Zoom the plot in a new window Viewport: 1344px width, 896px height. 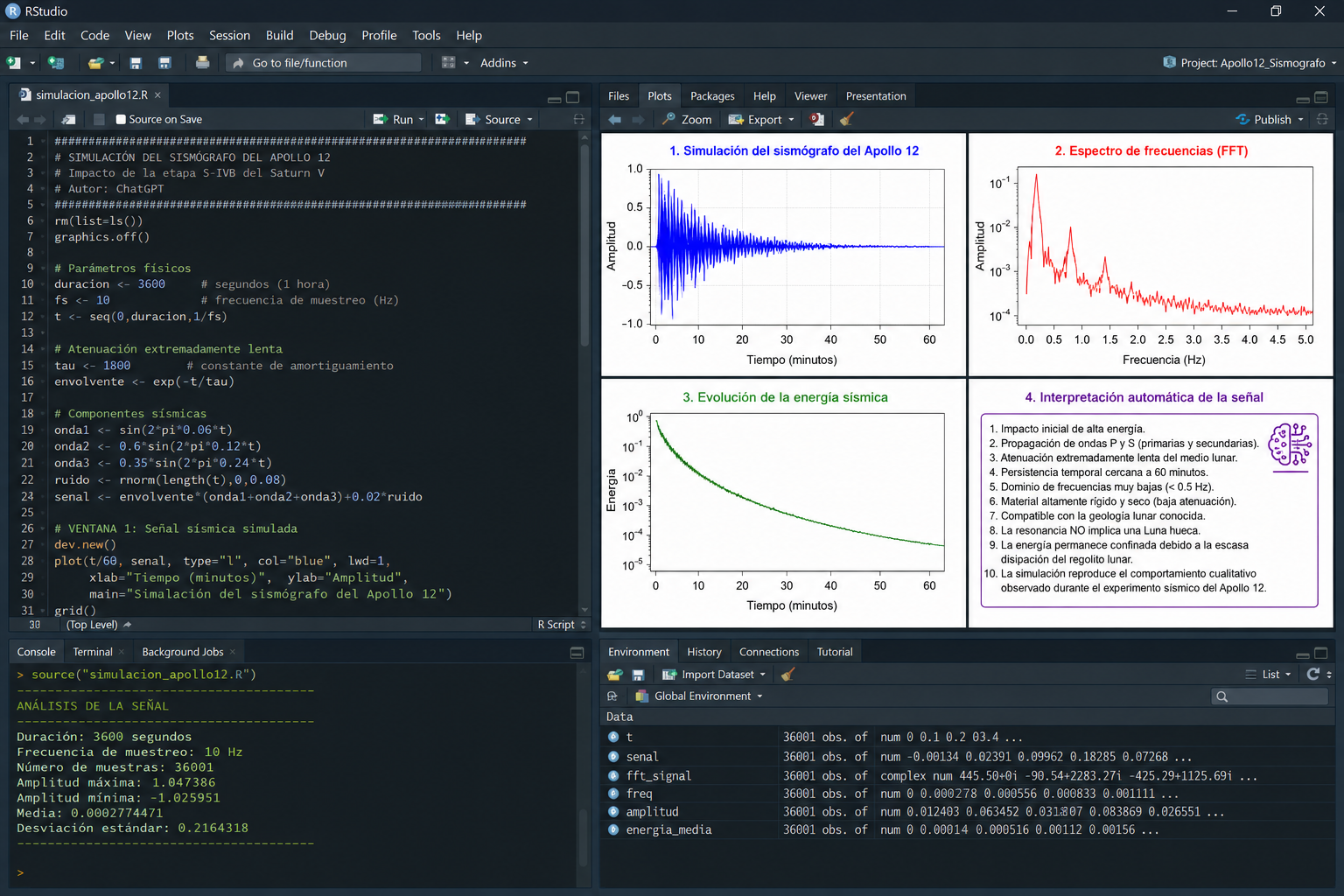pos(687,120)
